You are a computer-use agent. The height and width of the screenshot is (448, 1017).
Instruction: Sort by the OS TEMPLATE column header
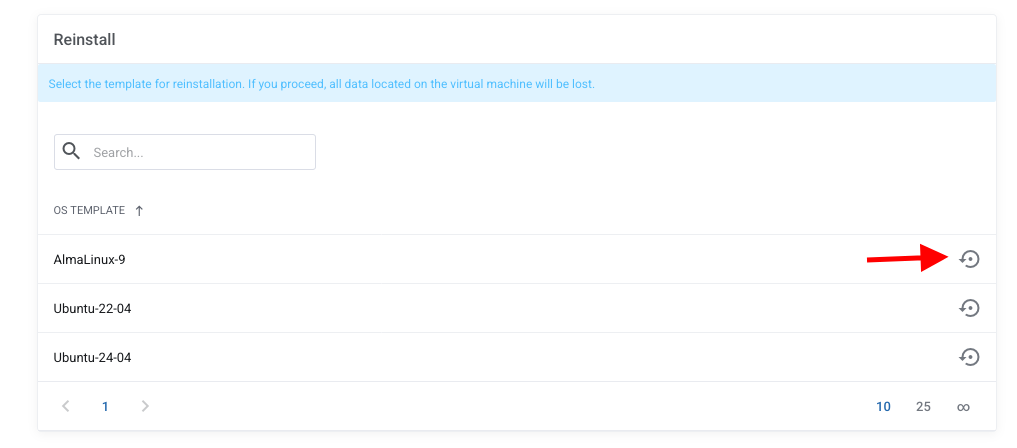89,211
